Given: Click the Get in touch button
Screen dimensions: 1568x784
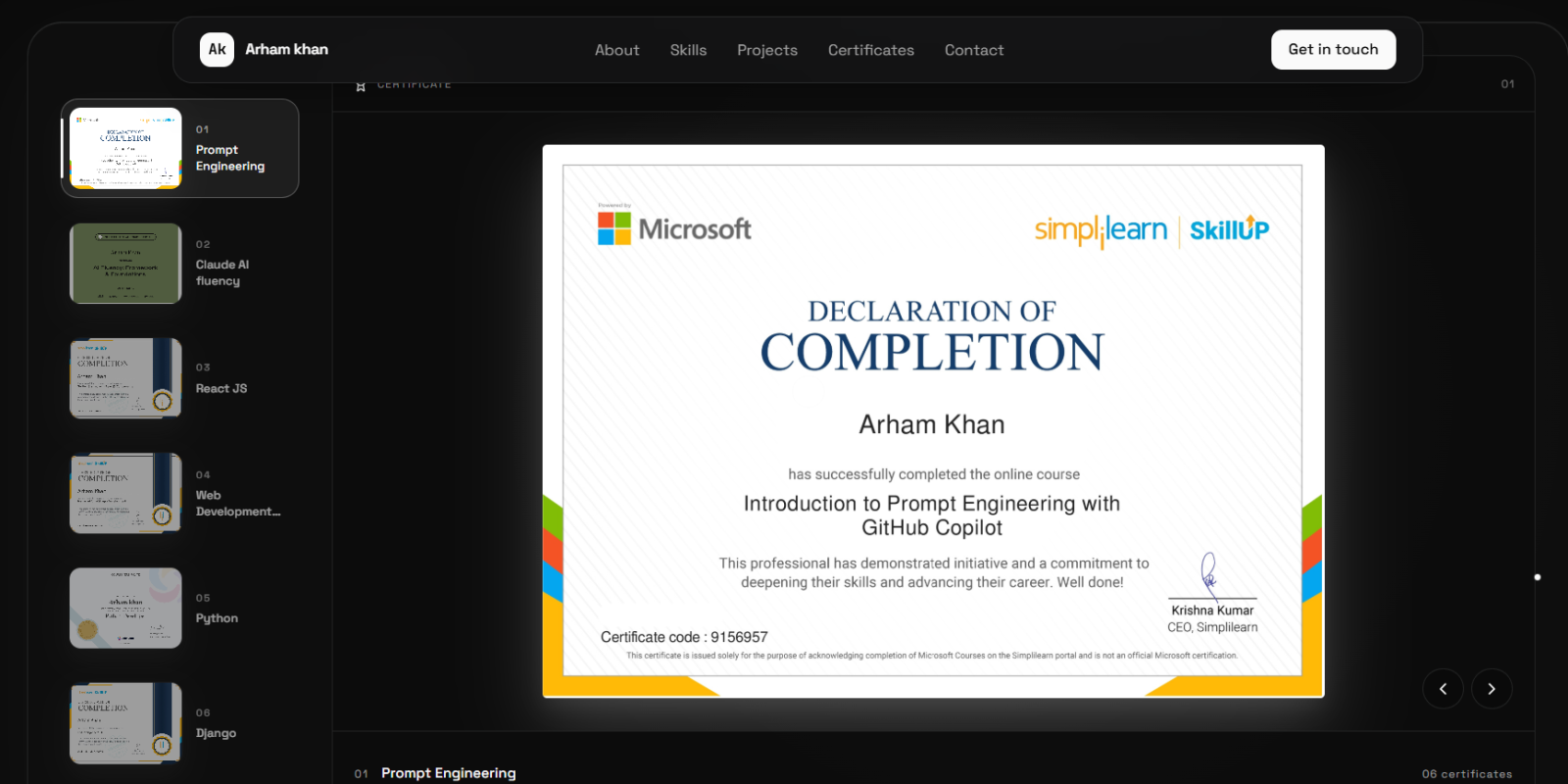Looking at the screenshot, I should pos(1334,49).
